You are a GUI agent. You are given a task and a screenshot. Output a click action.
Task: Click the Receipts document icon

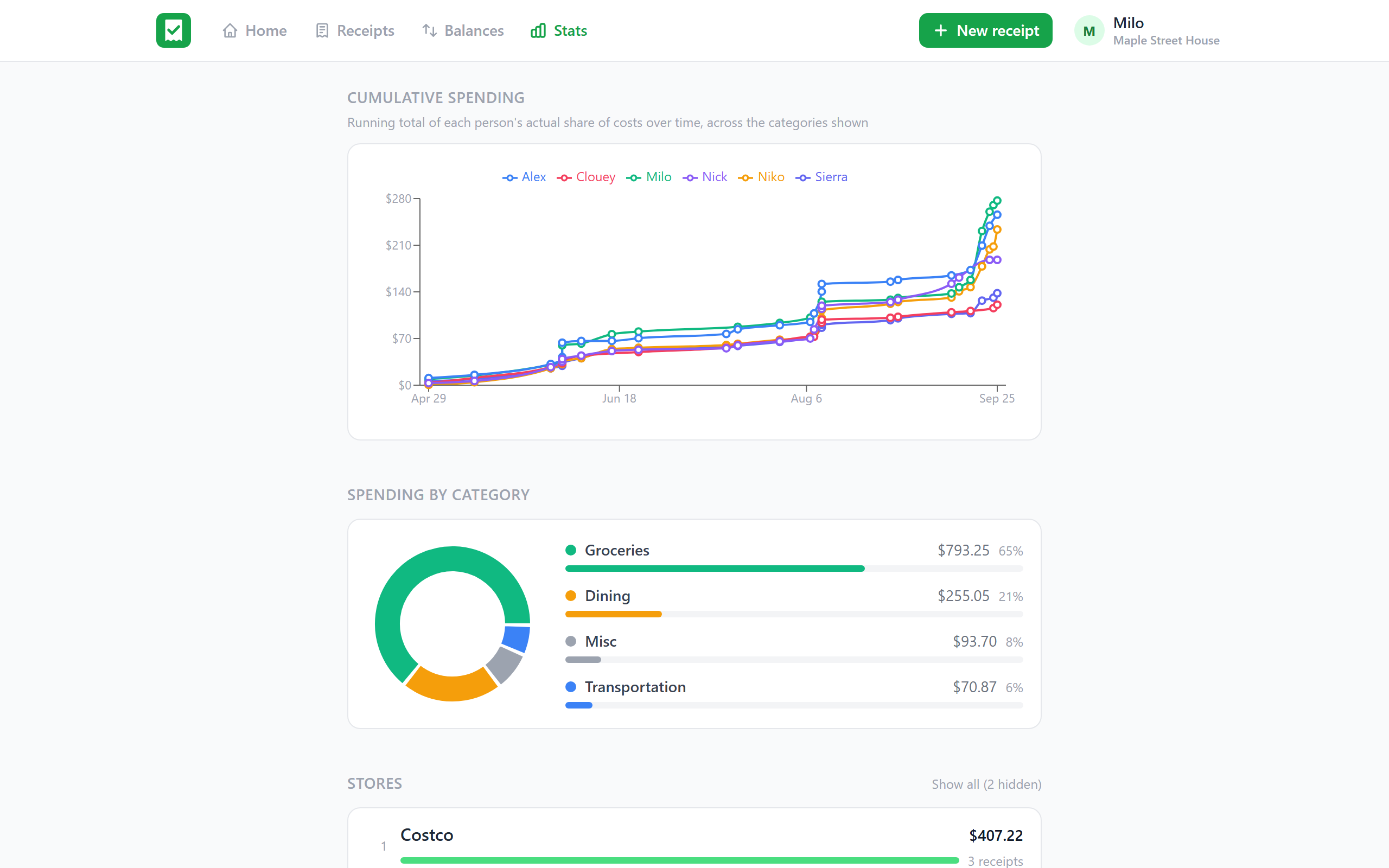tap(322, 30)
